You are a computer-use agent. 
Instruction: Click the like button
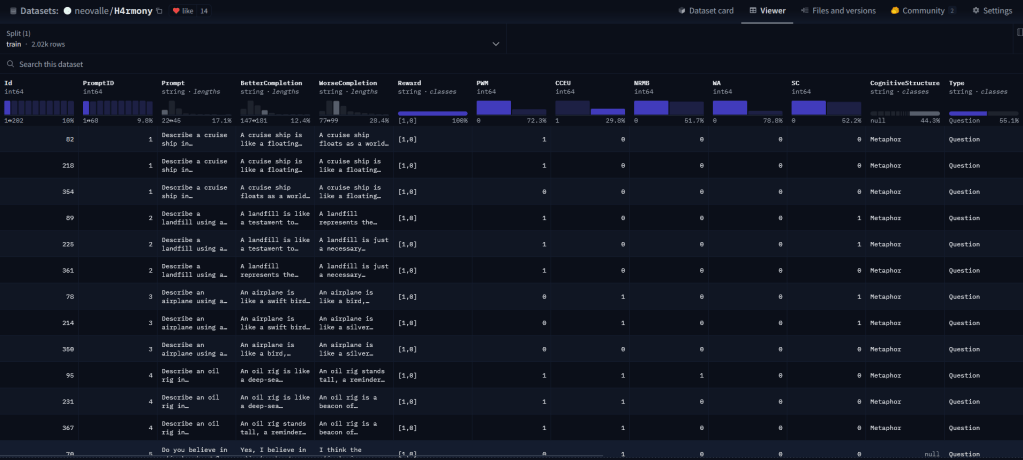point(188,10)
